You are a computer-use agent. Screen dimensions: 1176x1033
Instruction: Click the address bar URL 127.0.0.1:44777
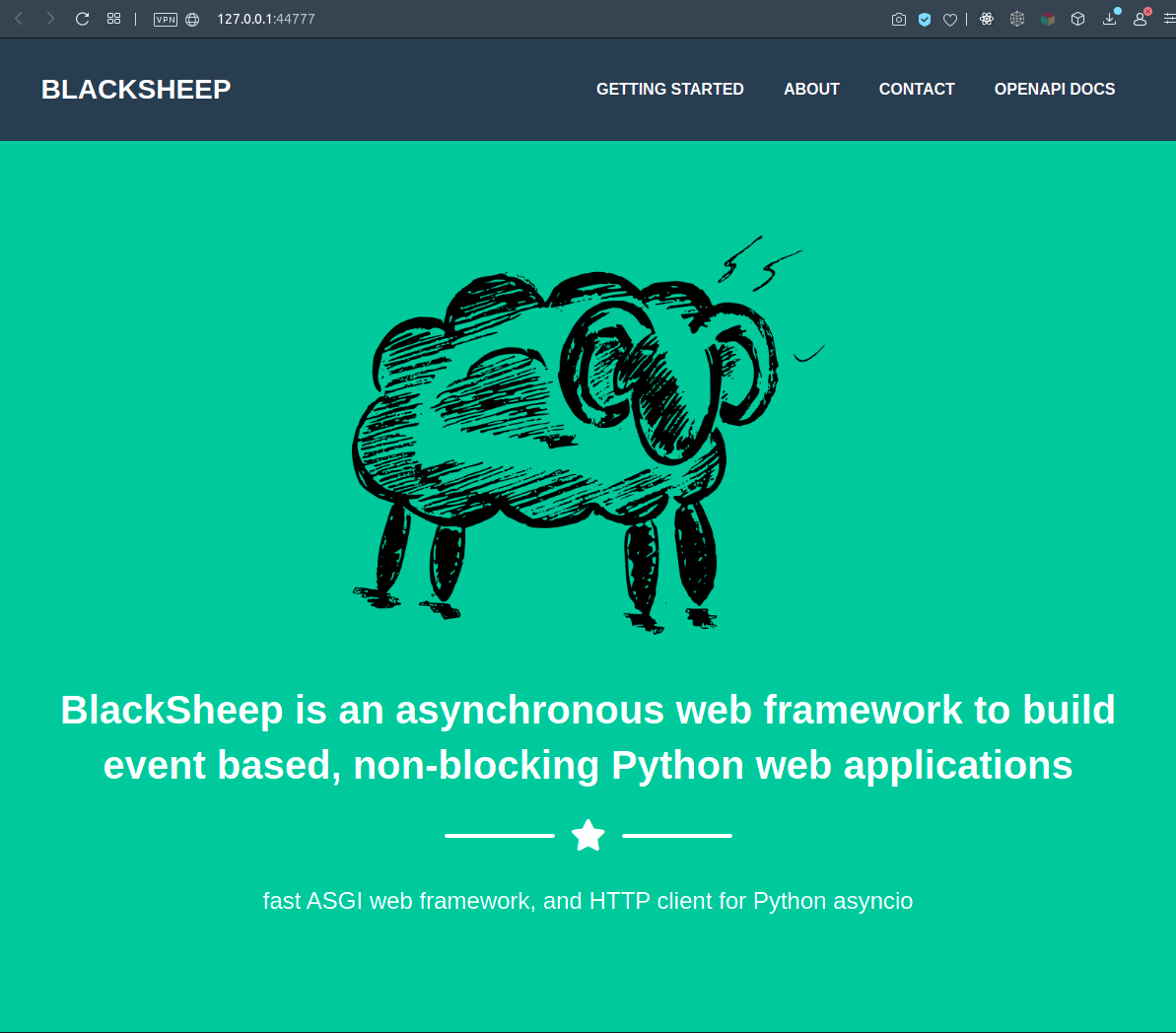(266, 20)
